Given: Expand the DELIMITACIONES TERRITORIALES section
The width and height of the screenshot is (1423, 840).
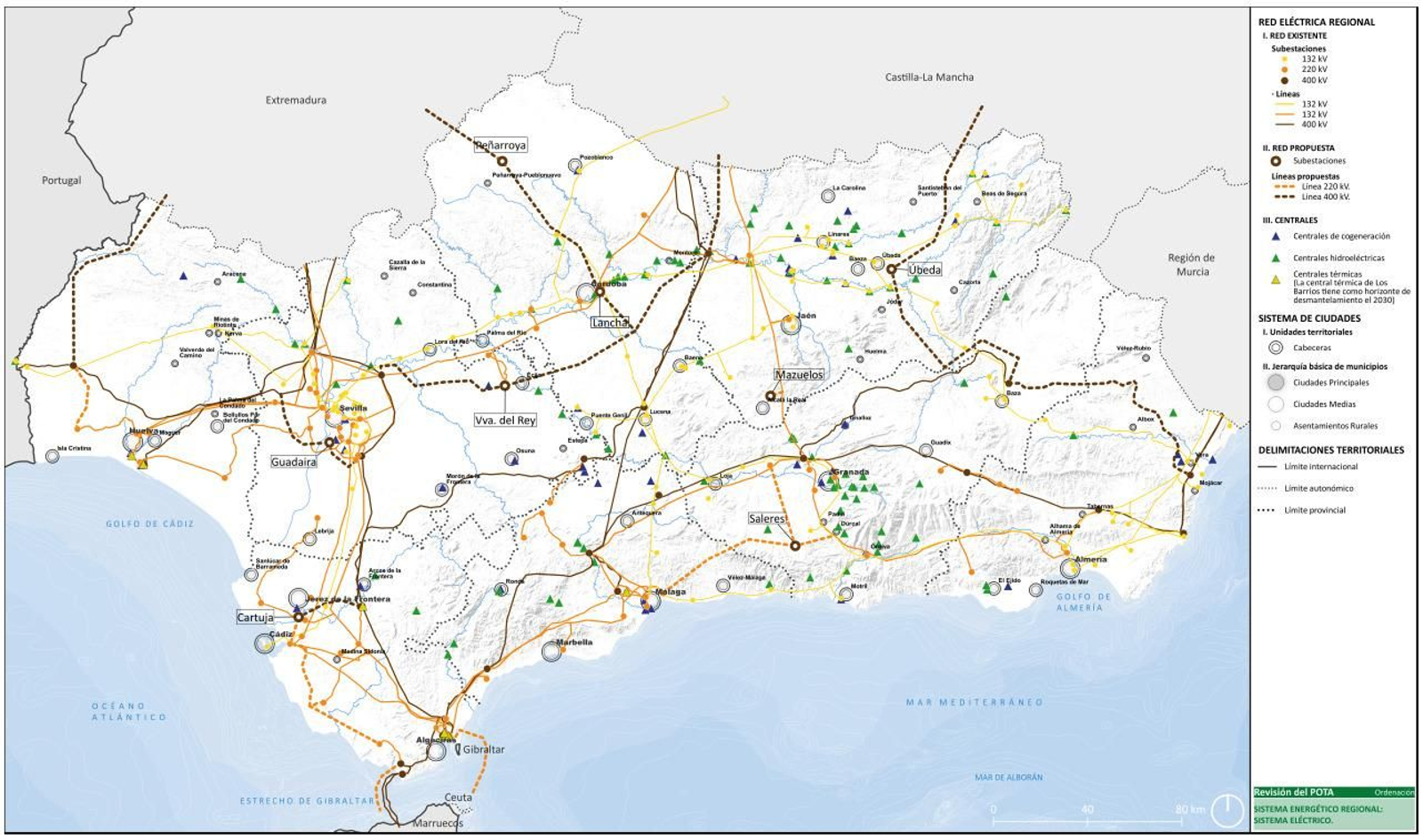Looking at the screenshot, I should (1330, 449).
